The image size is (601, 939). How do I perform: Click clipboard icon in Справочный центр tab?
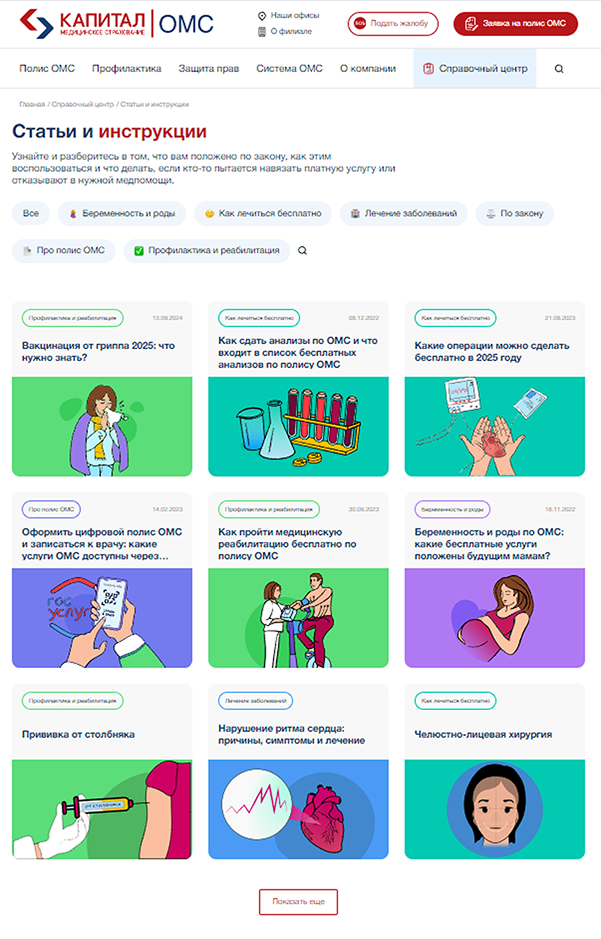[428, 69]
